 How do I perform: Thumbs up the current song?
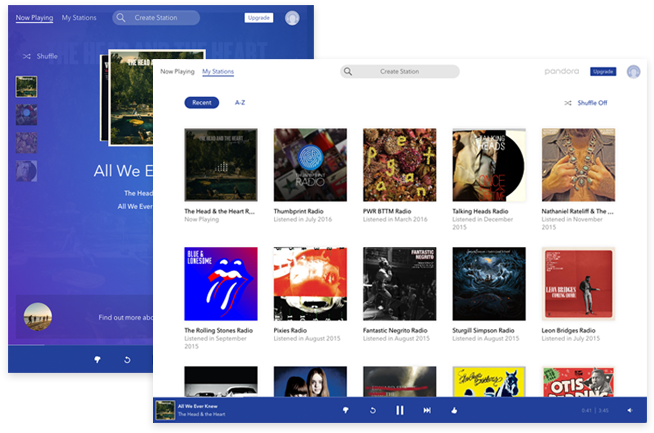(x=454, y=410)
